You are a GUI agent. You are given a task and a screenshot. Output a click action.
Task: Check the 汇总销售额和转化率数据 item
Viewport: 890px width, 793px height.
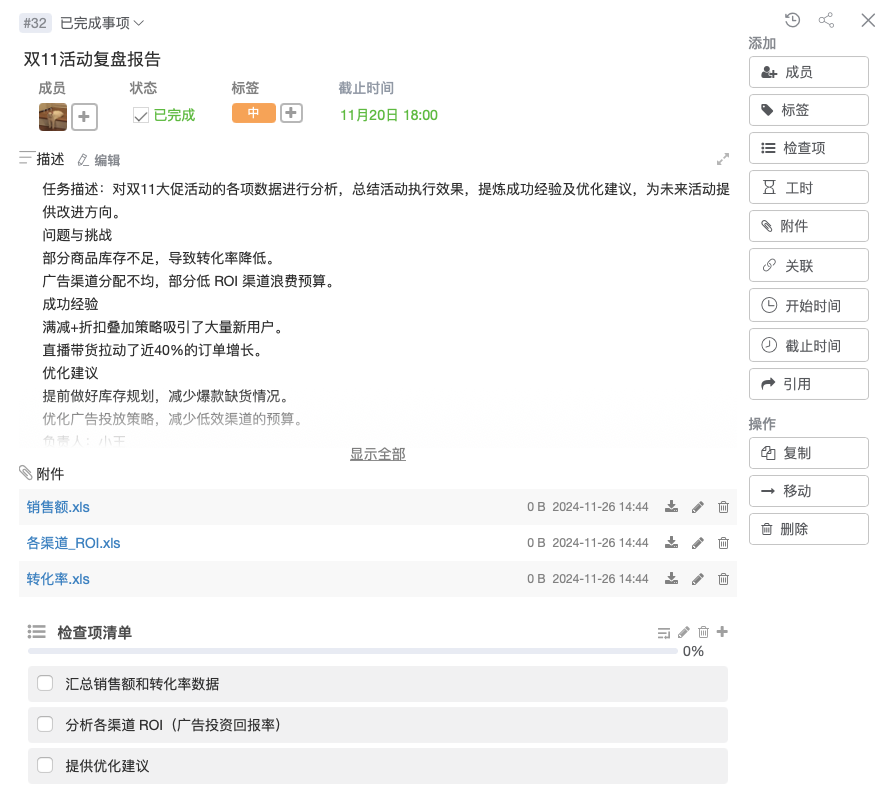tap(45, 684)
